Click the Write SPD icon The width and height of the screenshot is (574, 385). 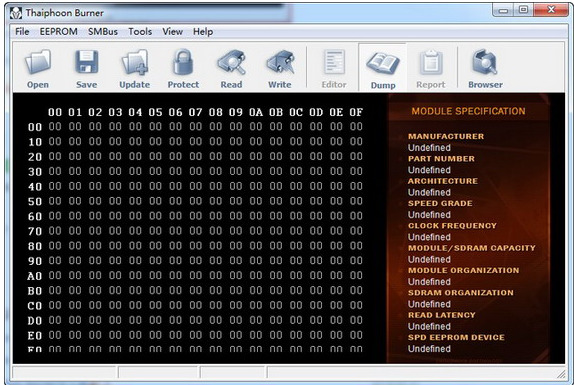coord(280,62)
